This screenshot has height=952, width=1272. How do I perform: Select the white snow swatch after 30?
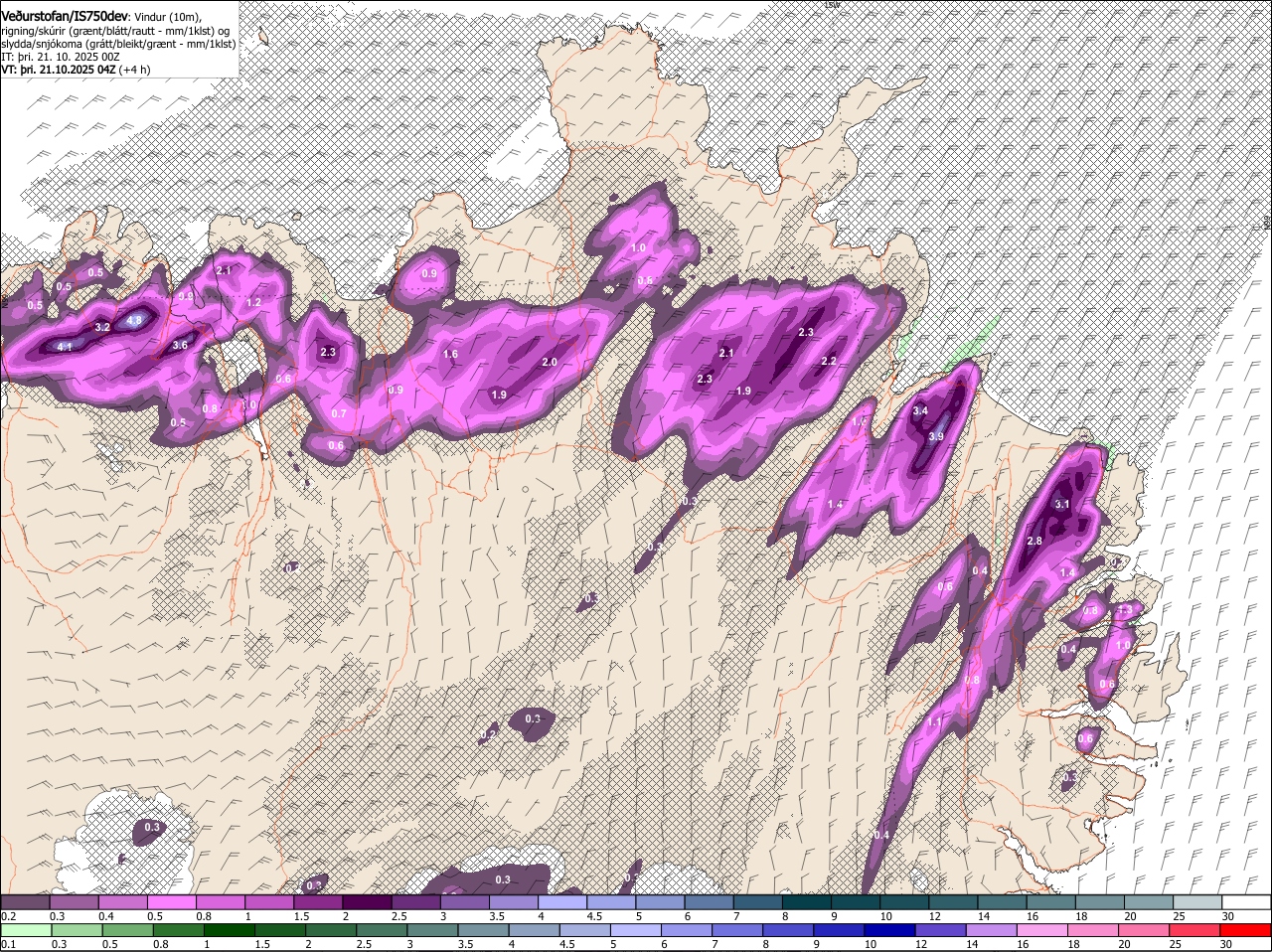(x=1246, y=902)
